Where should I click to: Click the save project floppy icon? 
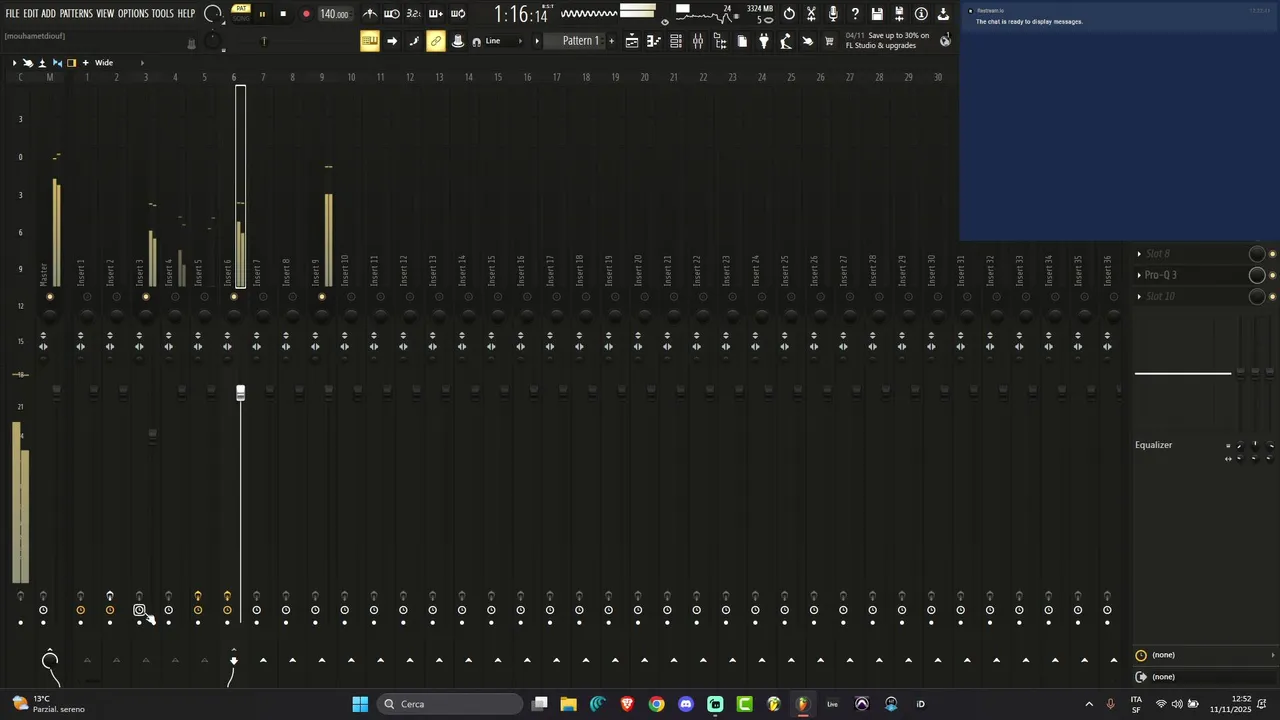tap(877, 14)
